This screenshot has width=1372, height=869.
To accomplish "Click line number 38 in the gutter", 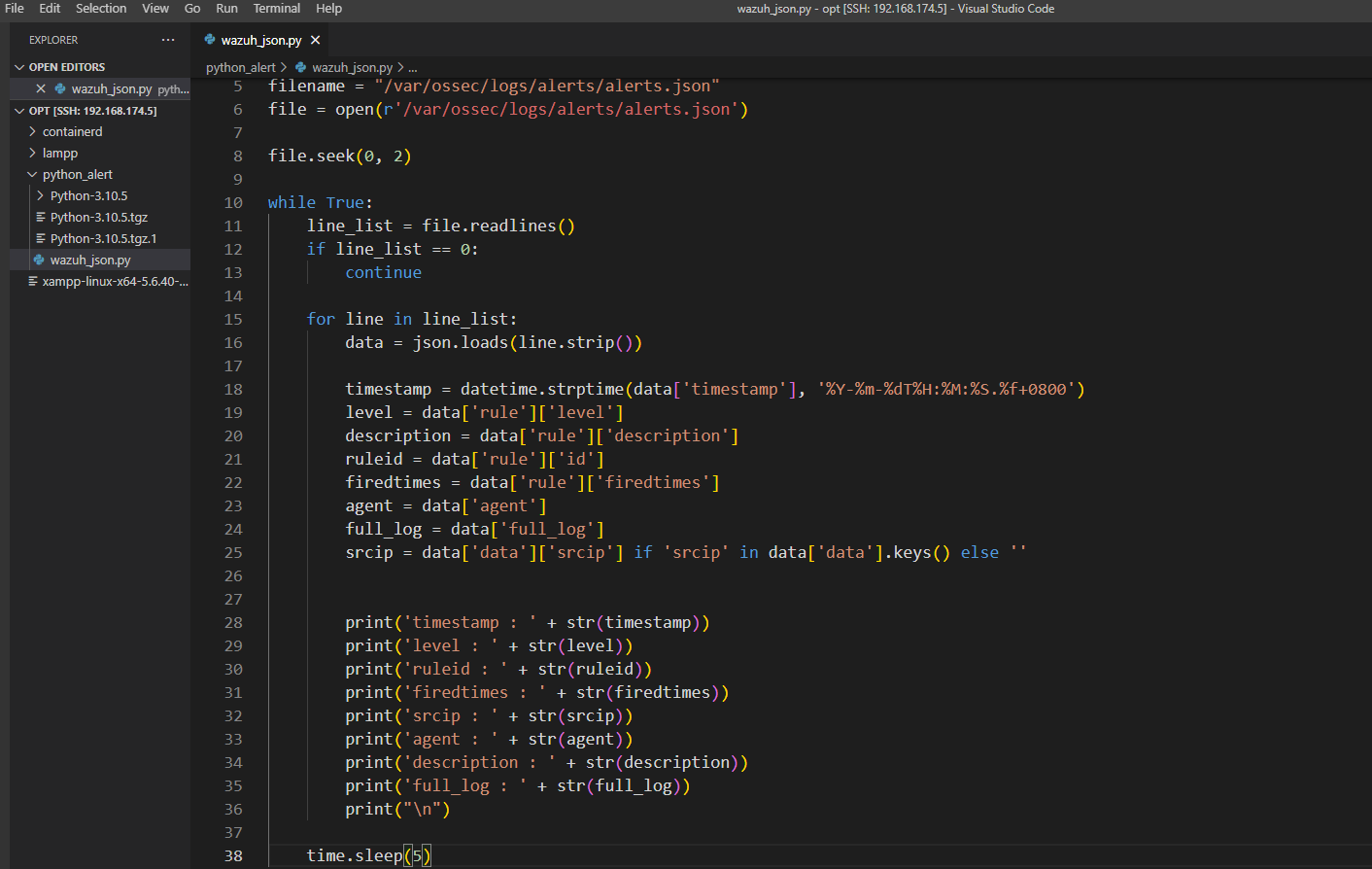I will (233, 855).
